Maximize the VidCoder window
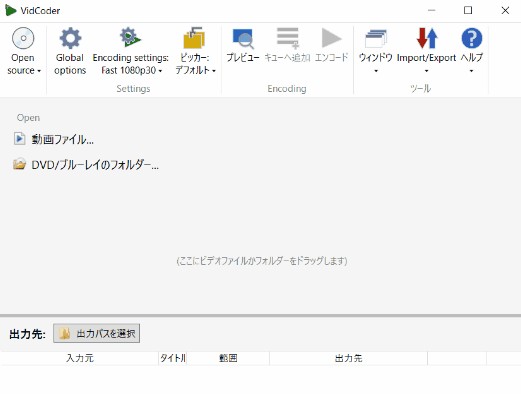 pos(468,10)
